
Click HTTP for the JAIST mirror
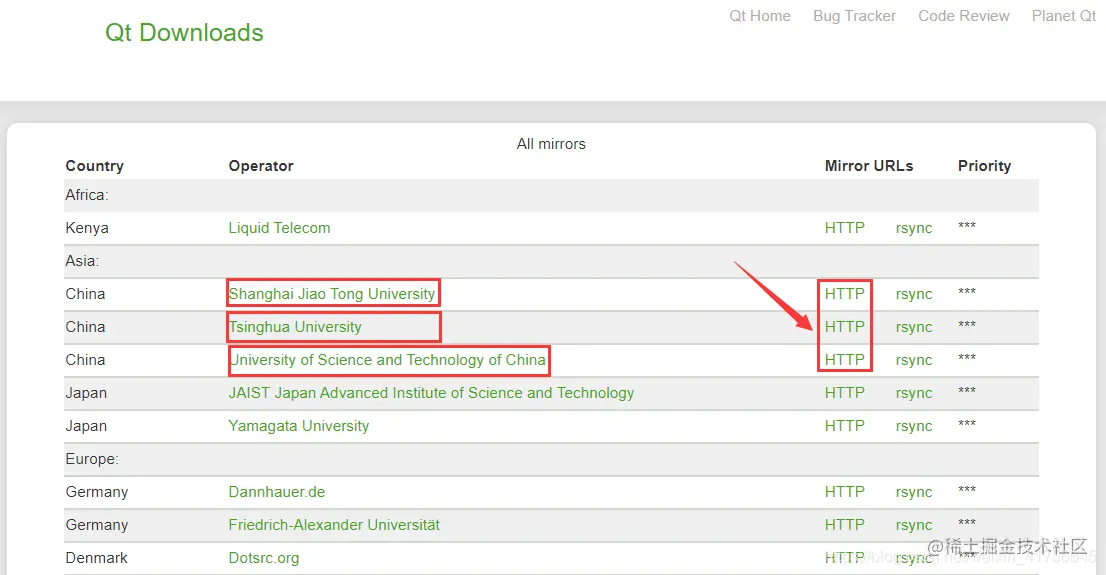coord(844,393)
